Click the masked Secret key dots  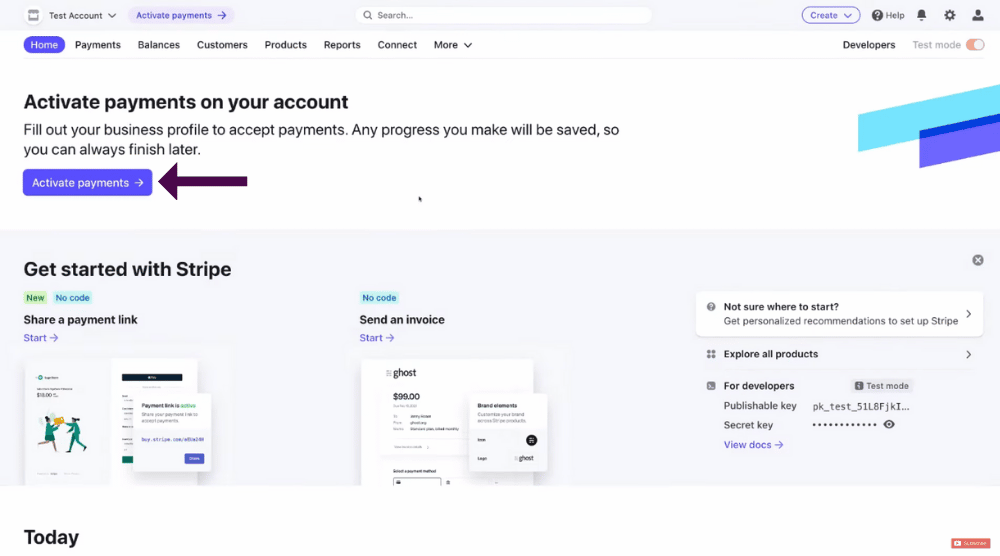click(x=844, y=425)
